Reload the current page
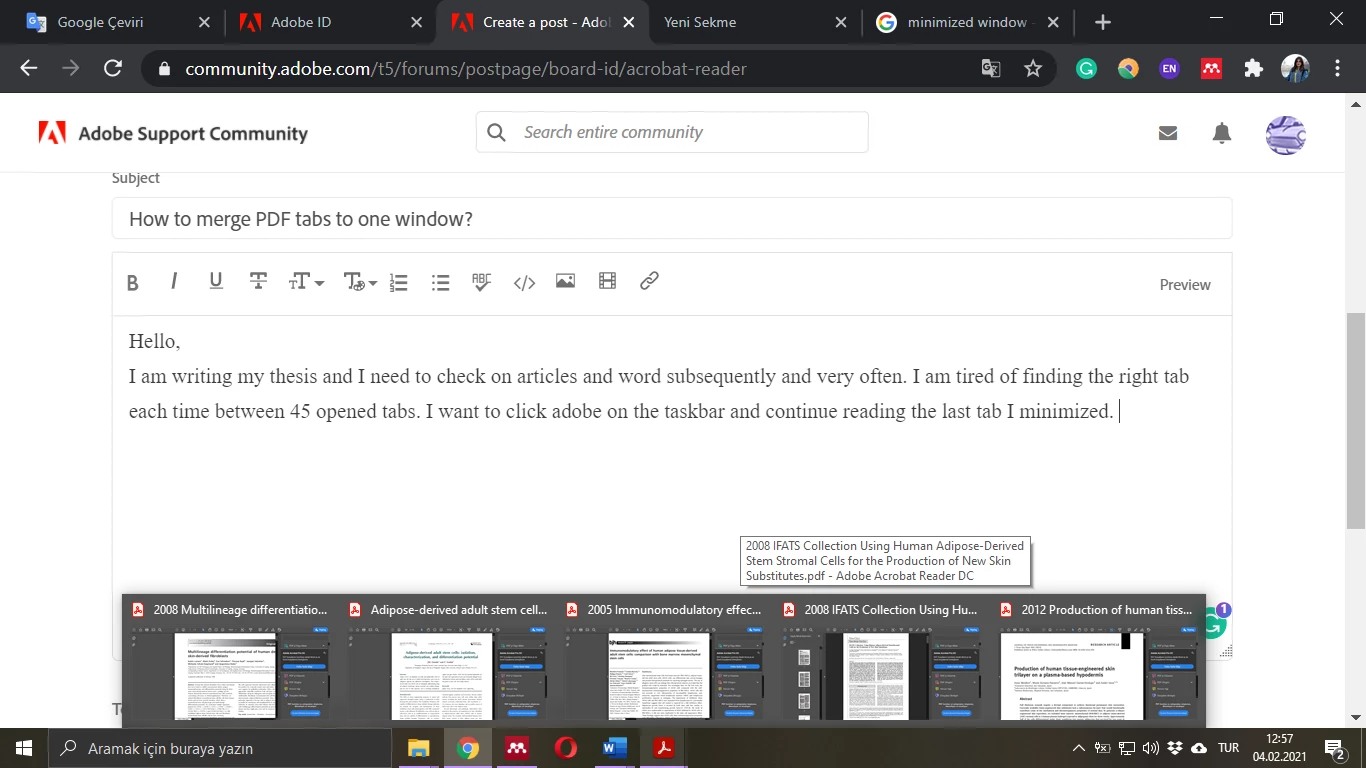Image resolution: width=1366 pixels, height=768 pixels. coord(113,68)
